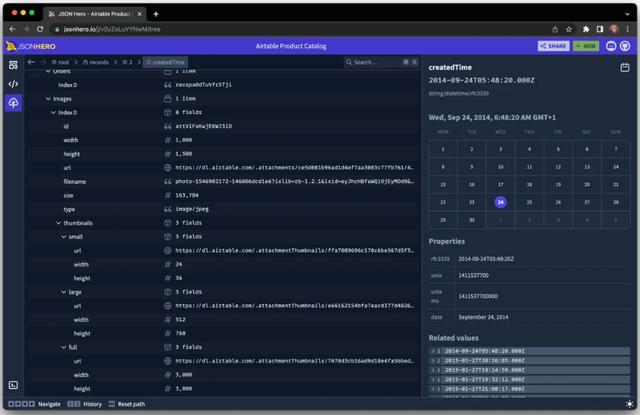Collapse the Images tree node
Viewport: 640px width, 415px height.
click(x=48, y=99)
